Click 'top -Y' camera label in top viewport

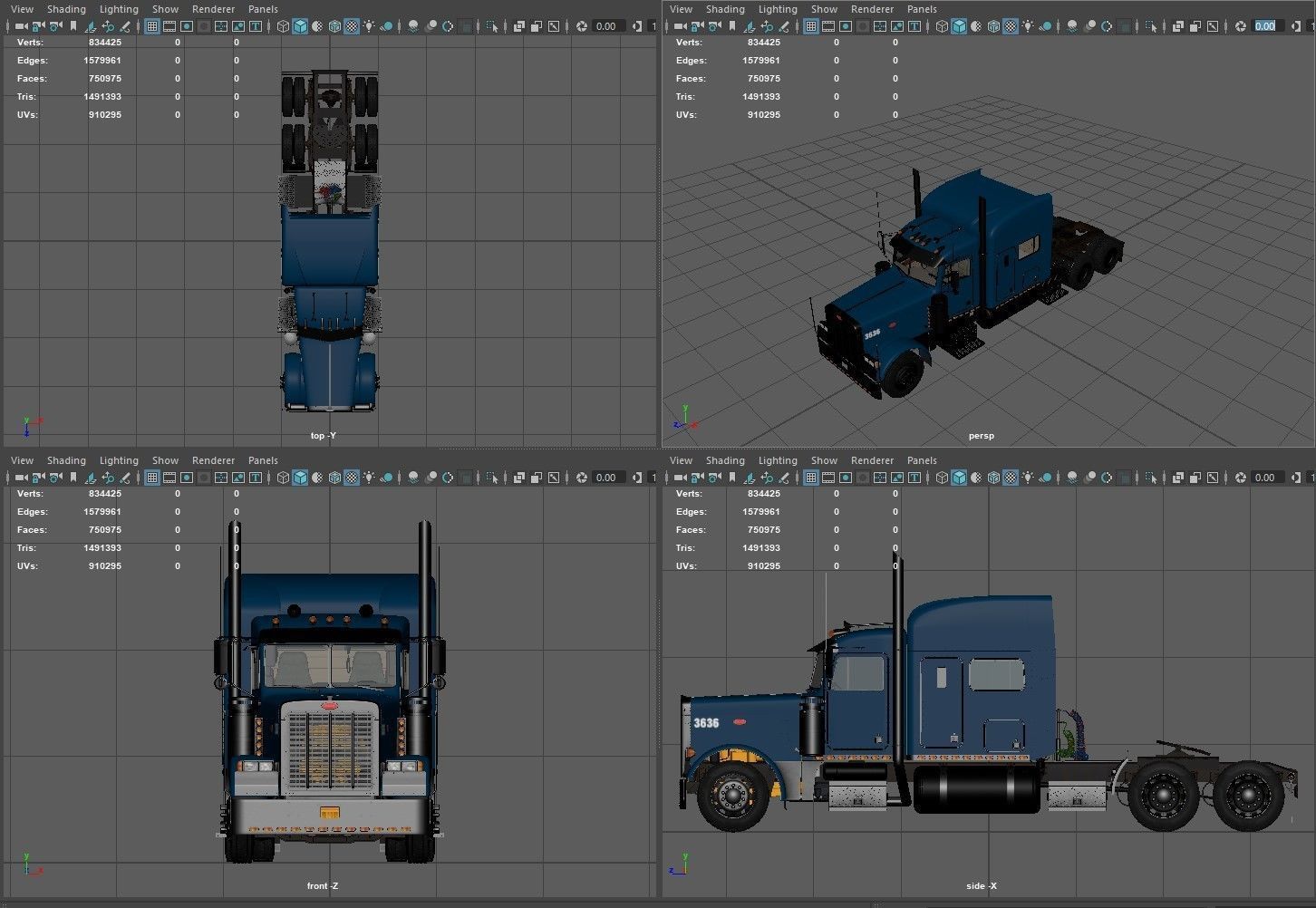pyautogui.click(x=323, y=436)
